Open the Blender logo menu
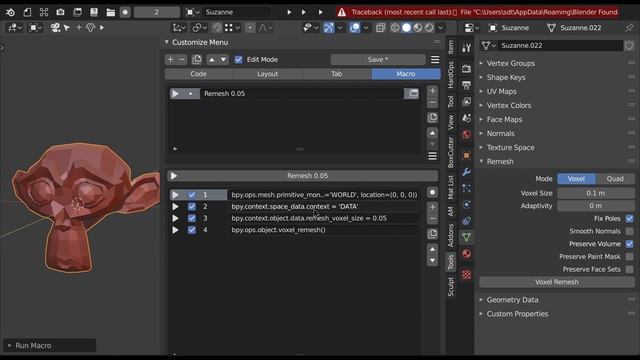The width and height of the screenshot is (640, 360). [x=10, y=12]
